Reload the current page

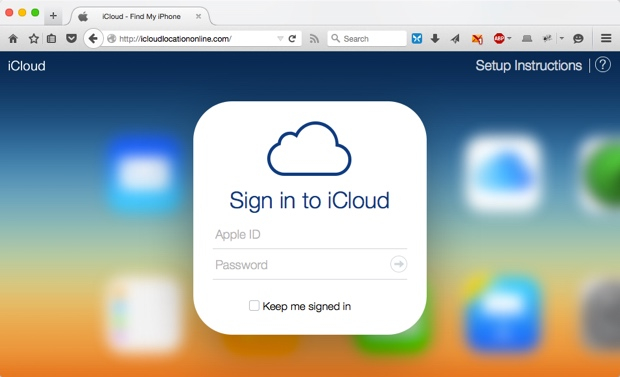(x=292, y=39)
